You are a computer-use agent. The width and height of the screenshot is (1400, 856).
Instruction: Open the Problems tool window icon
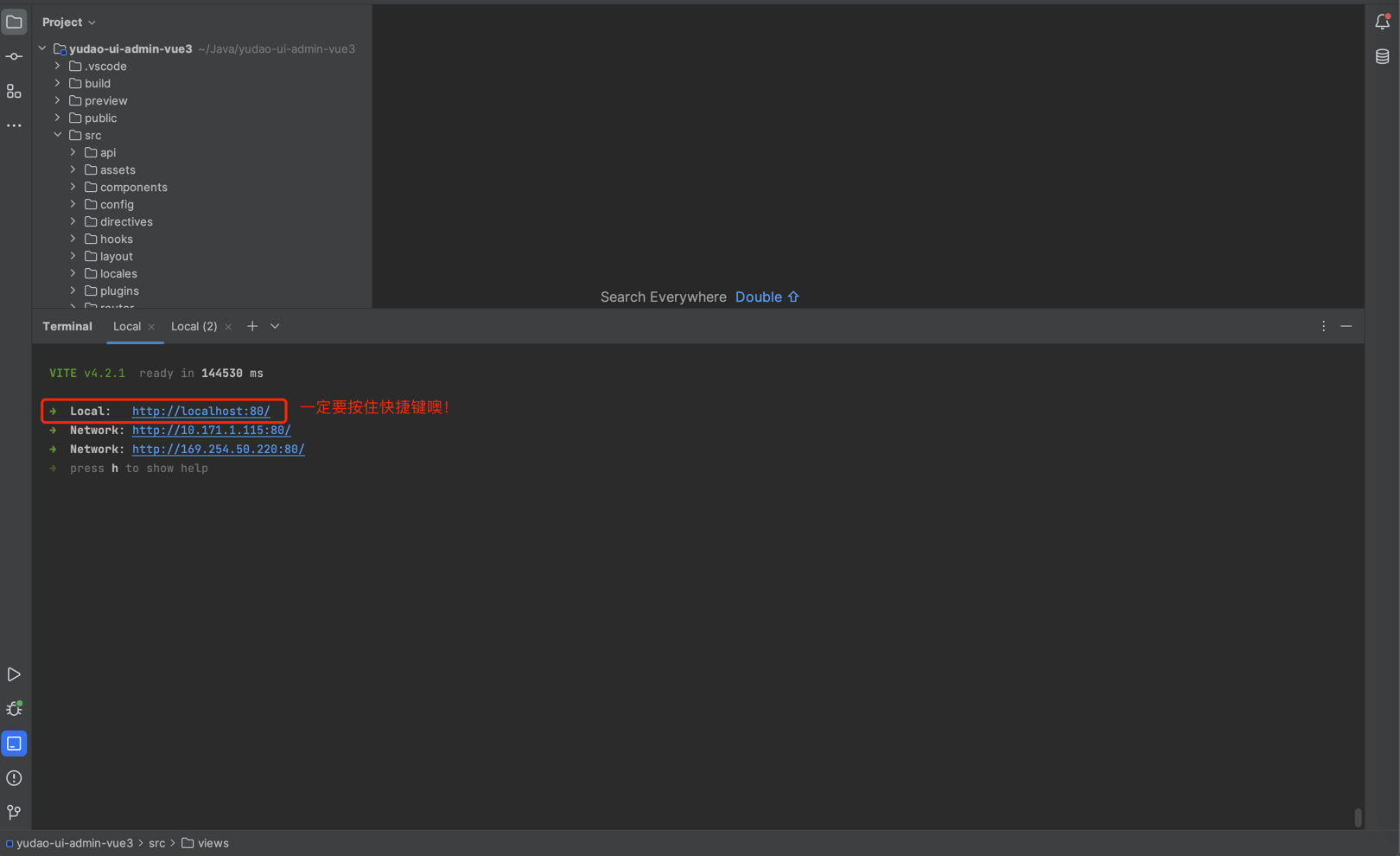(14, 778)
